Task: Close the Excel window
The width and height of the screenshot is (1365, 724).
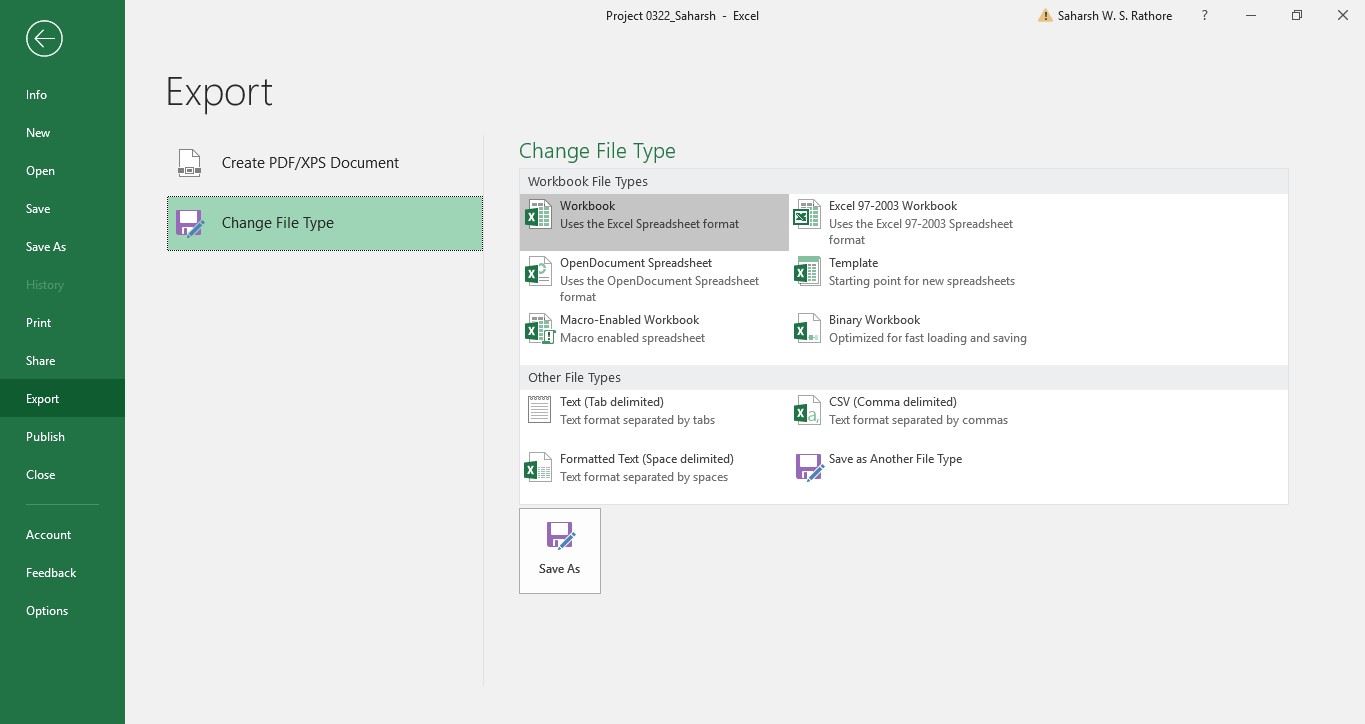Action: [1342, 16]
